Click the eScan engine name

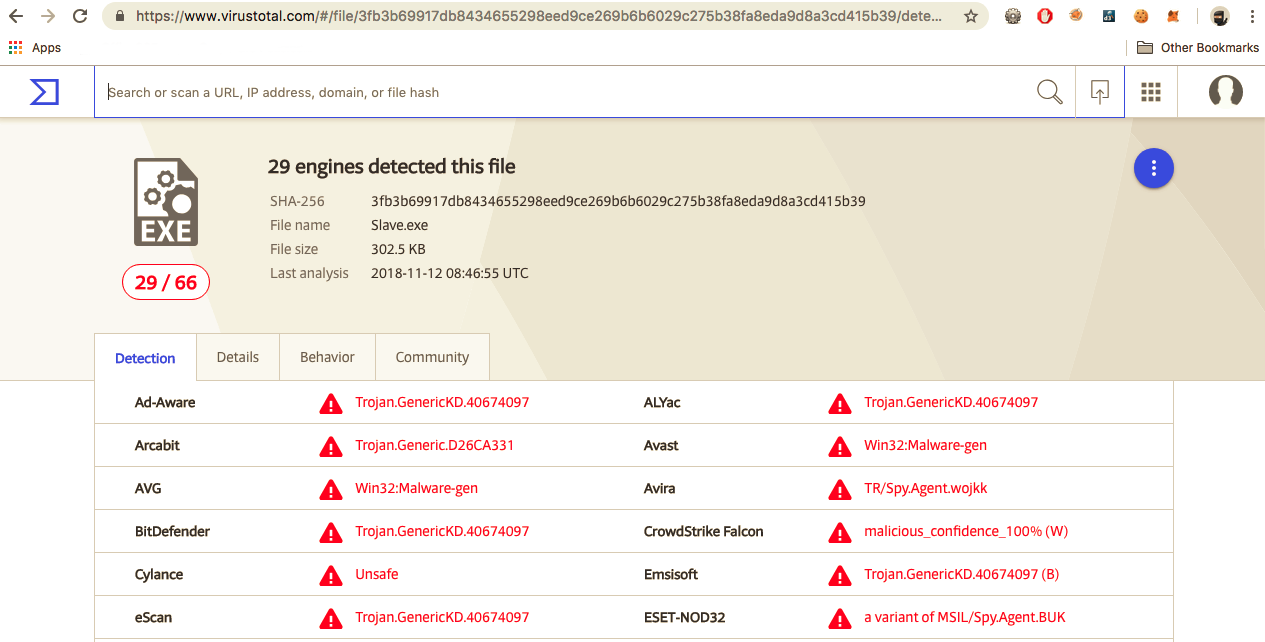tap(153, 617)
